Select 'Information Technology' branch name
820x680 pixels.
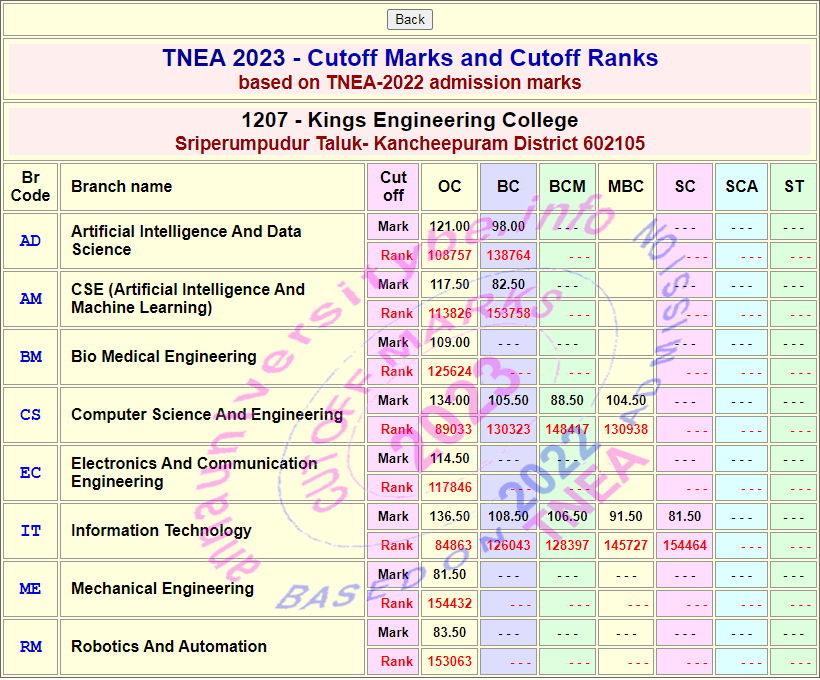pos(161,531)
